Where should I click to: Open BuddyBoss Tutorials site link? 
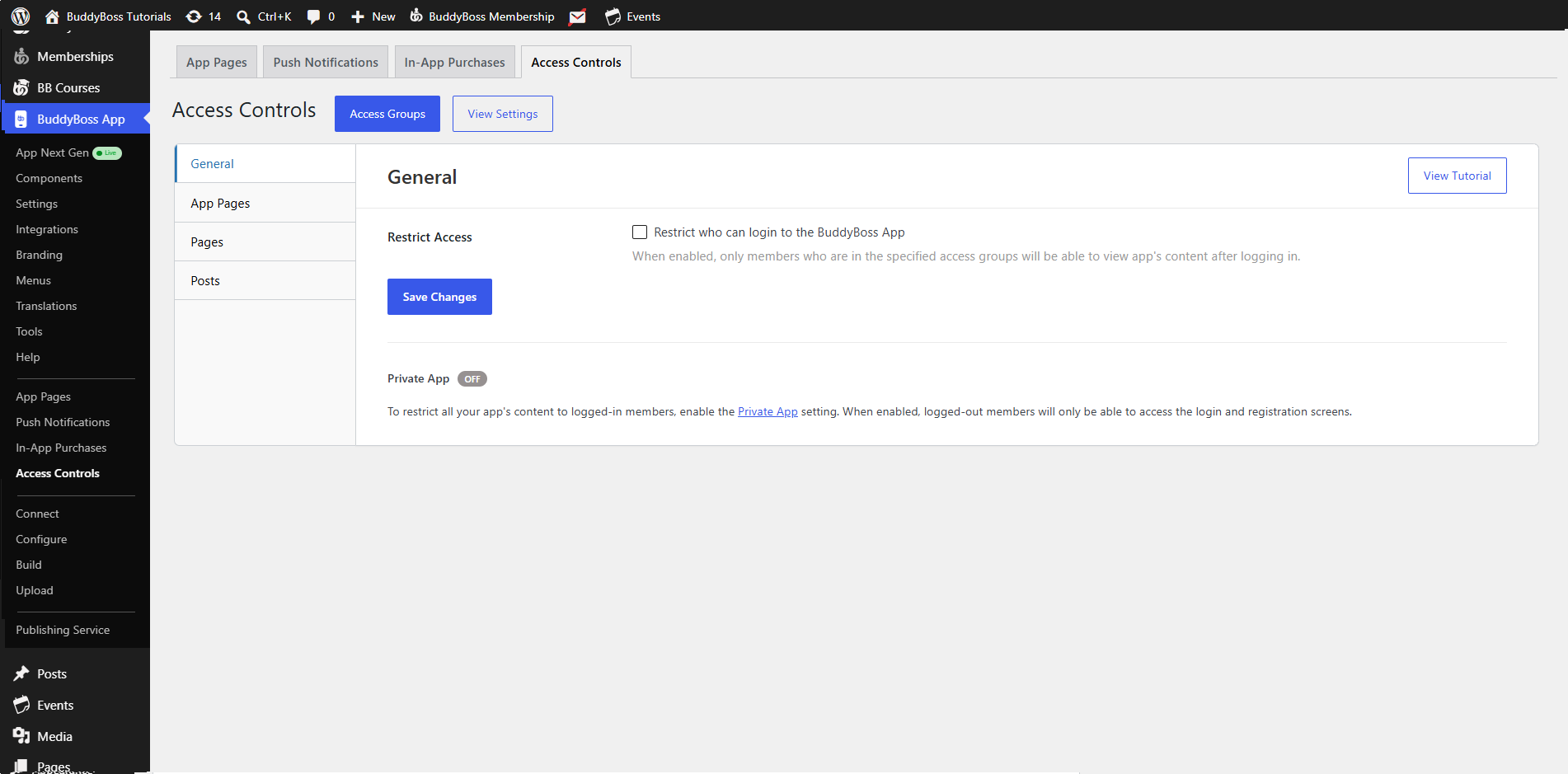(119, 16)
